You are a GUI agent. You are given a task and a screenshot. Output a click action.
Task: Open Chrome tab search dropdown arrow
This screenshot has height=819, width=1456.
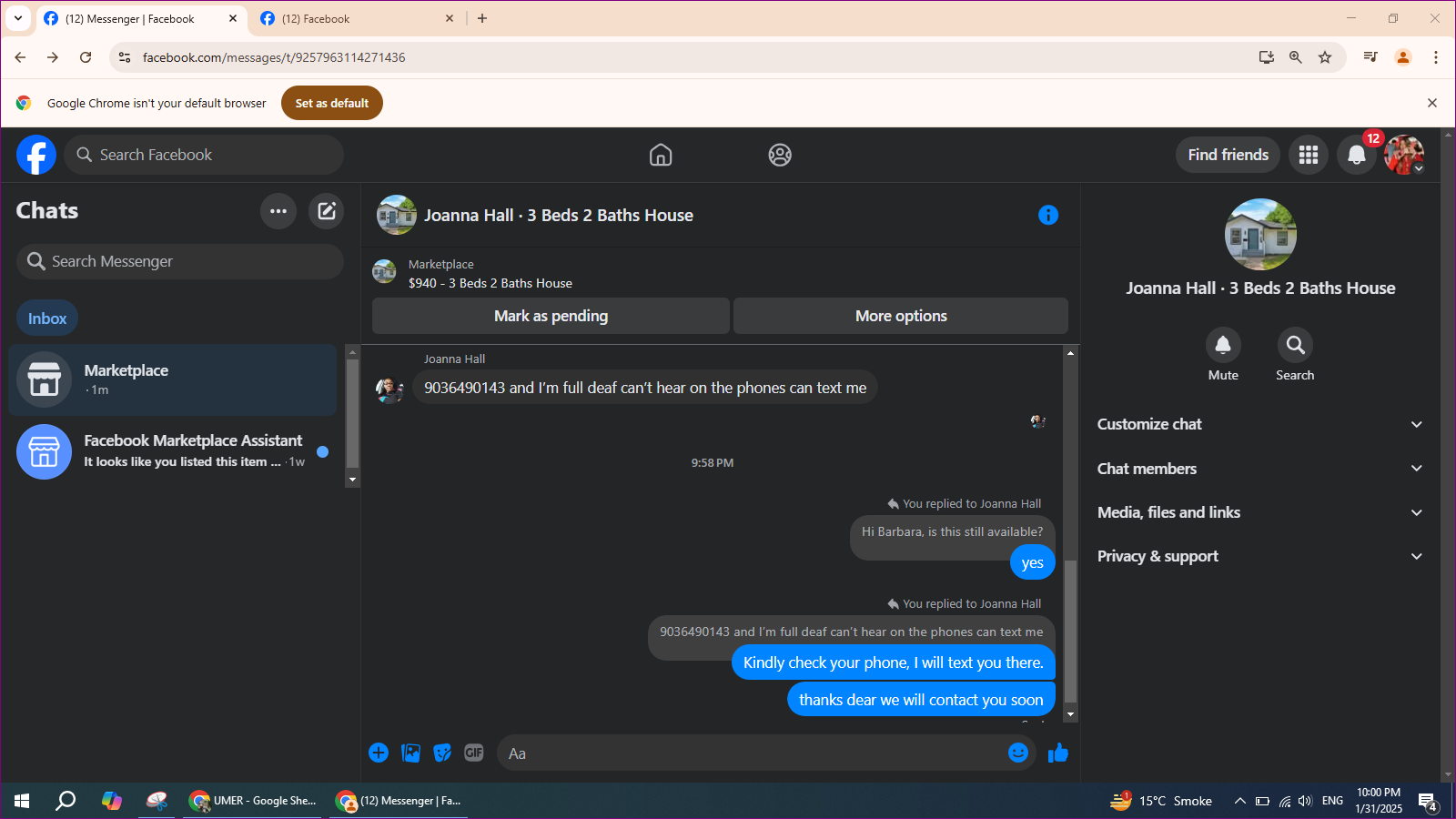(x=18, y=18)
